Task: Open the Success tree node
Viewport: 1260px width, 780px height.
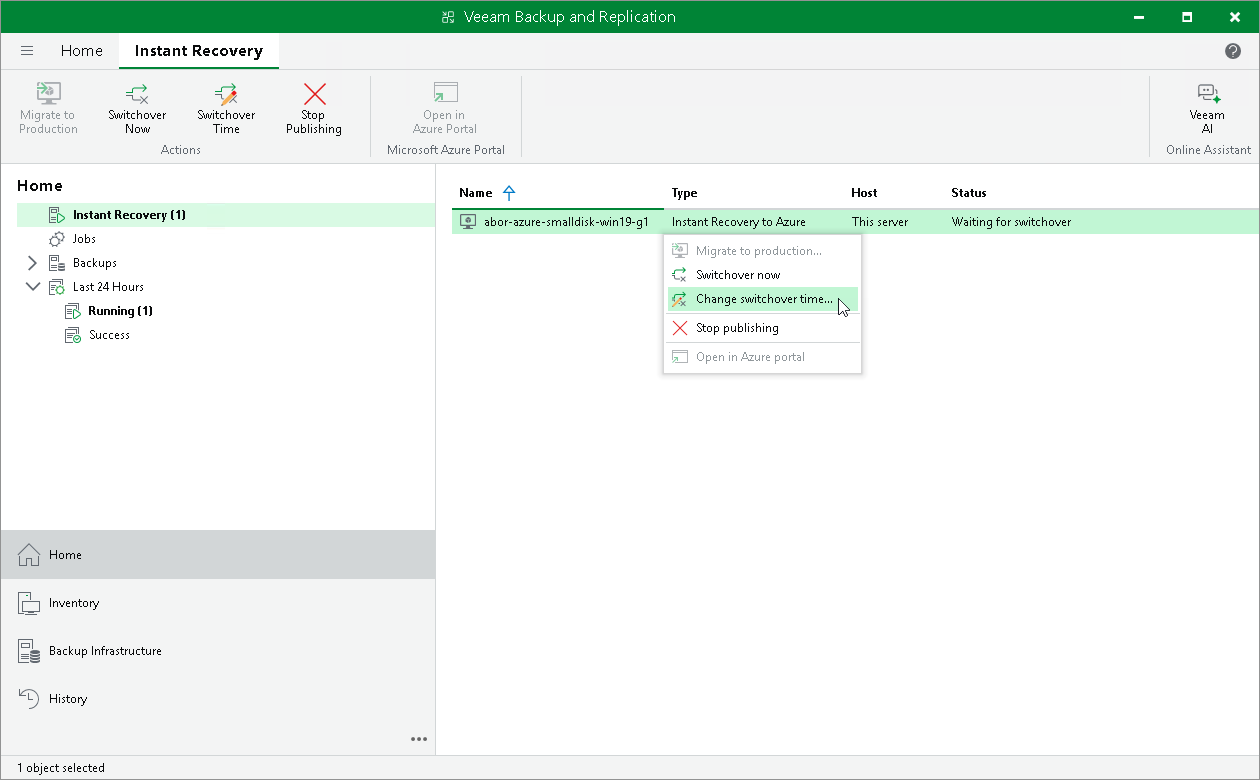Action: pos(109,335)
